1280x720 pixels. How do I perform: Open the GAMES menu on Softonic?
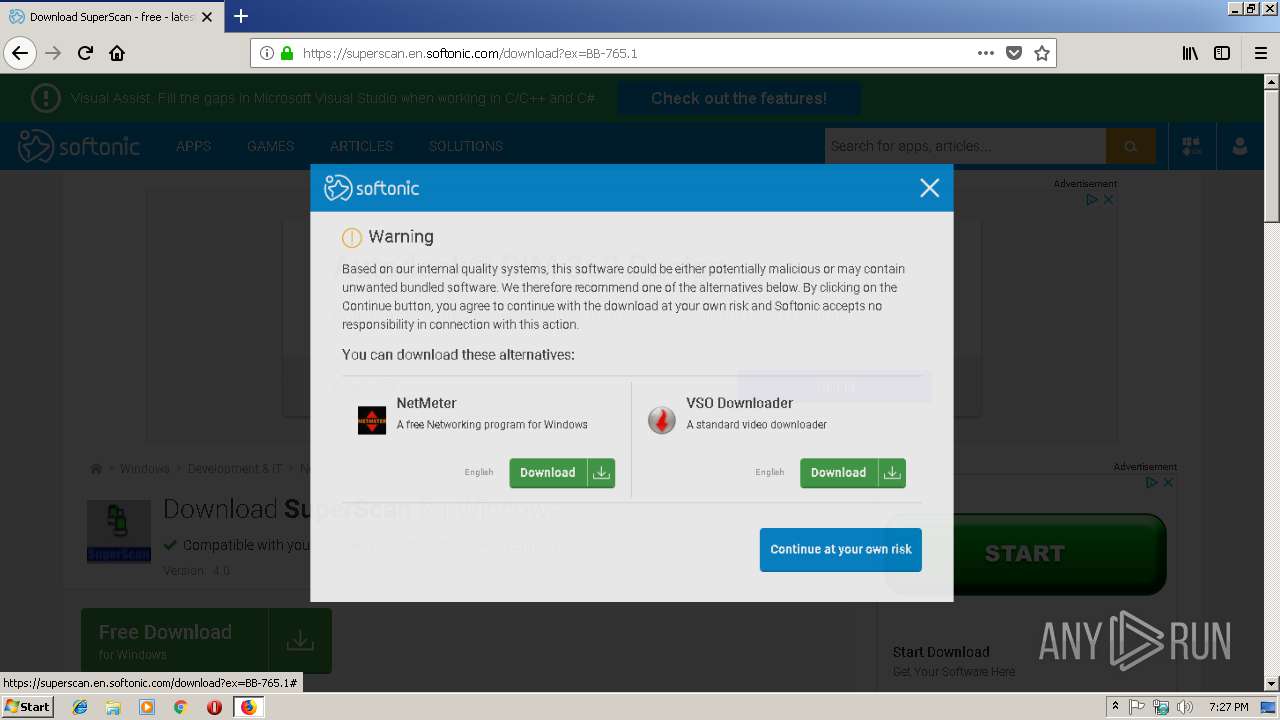pos(270,146)
